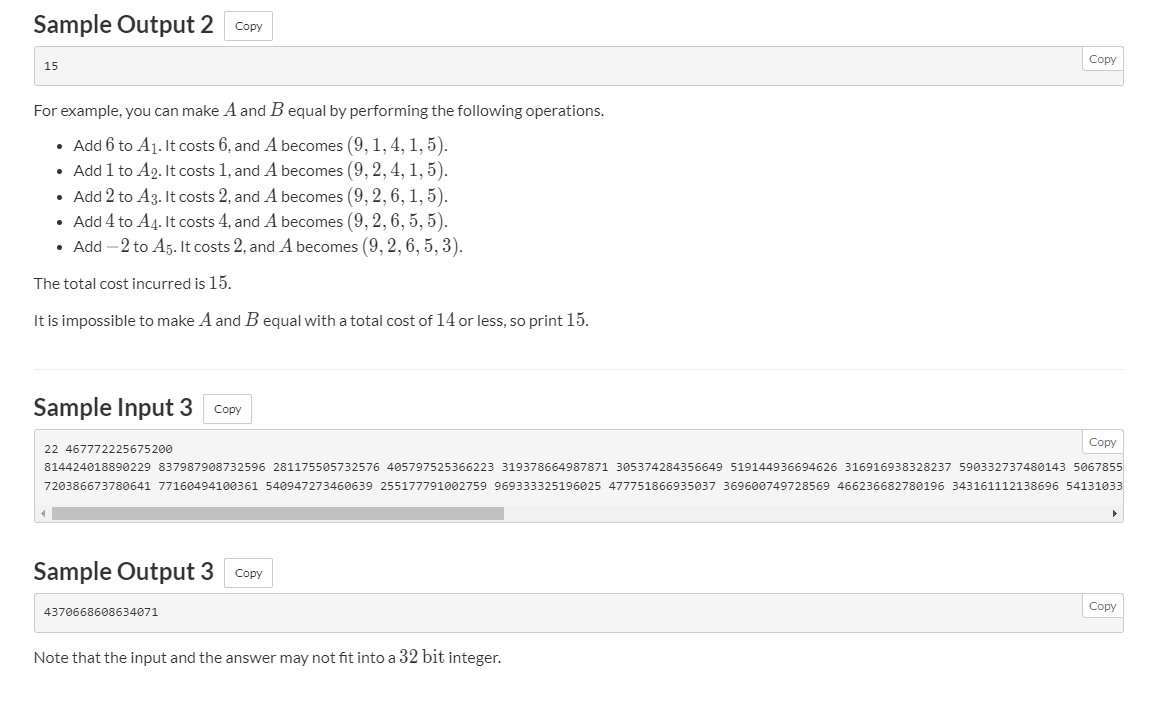Click the sentence "The total cost incurred is 15"
Viewport: 1160px width, 702px height.
(x=132, y=283)
